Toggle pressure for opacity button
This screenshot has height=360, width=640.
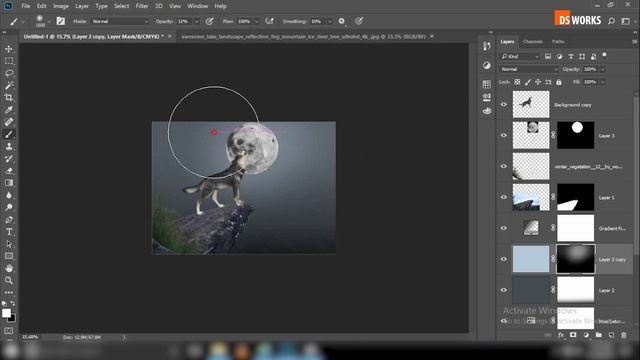[x=209, y=21]
